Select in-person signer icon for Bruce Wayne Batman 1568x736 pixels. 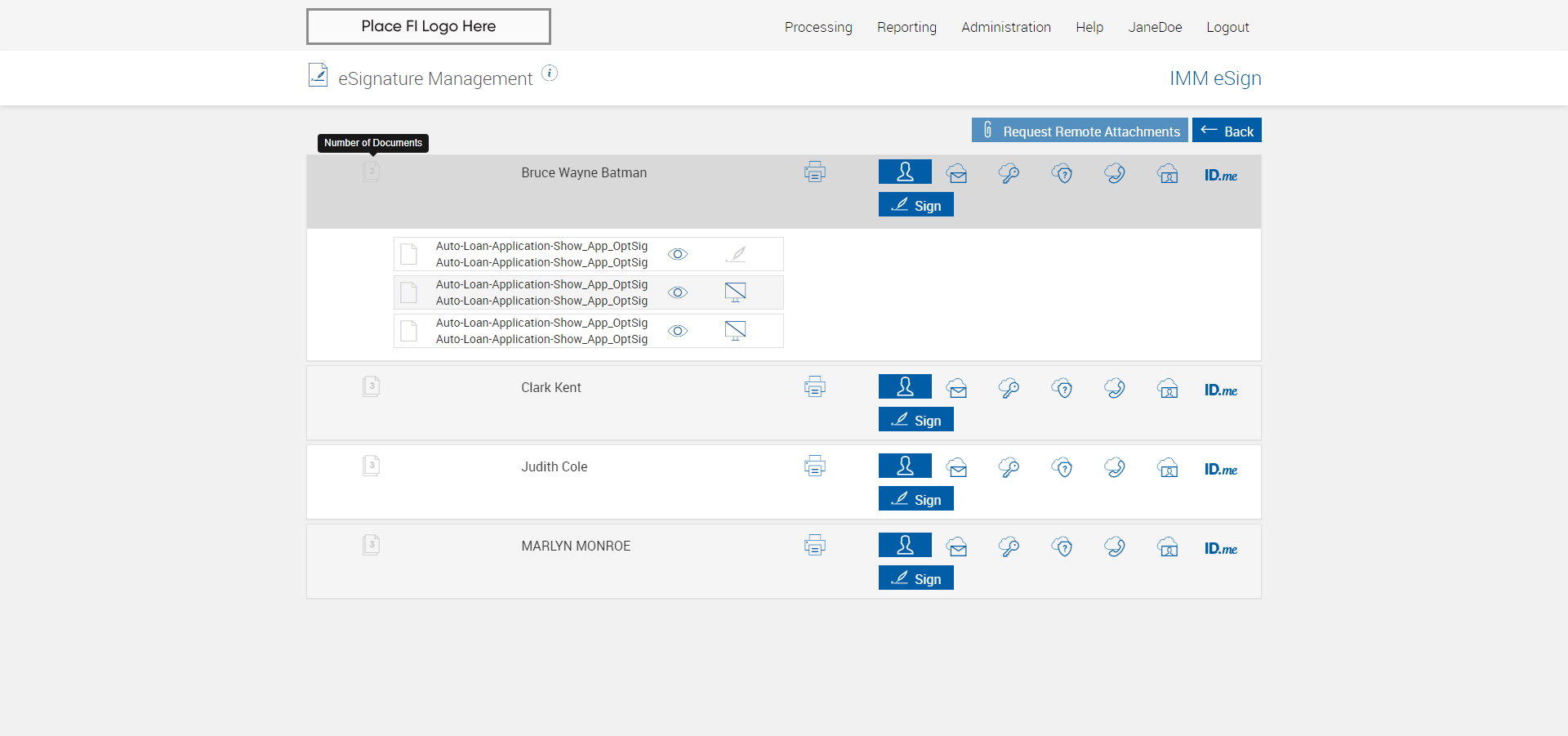coord(905,172)
